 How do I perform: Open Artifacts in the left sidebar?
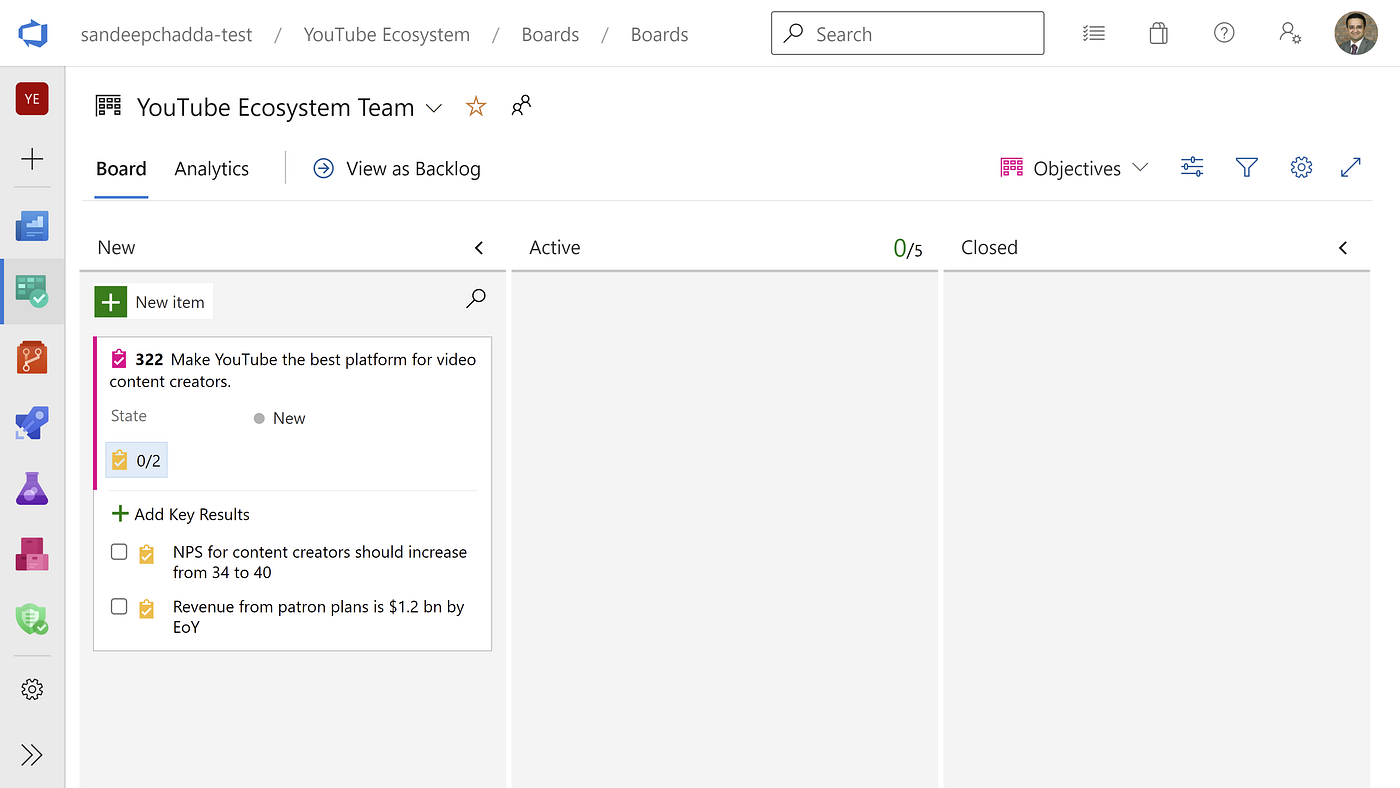click(32, 554)
